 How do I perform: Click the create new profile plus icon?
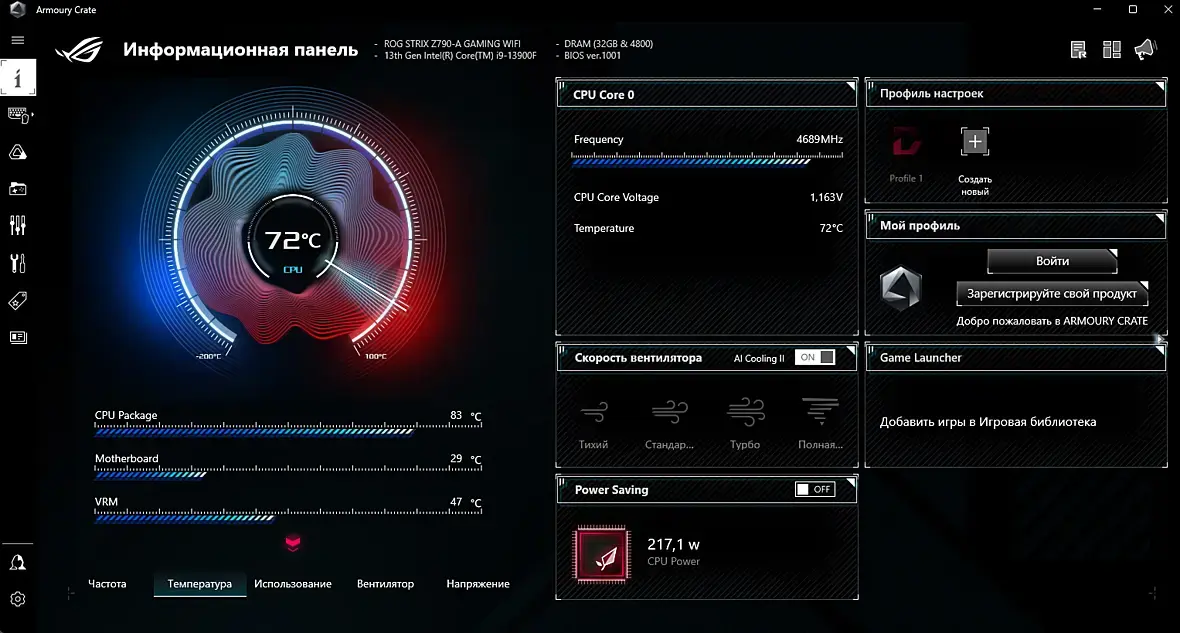tap(975, 142)
